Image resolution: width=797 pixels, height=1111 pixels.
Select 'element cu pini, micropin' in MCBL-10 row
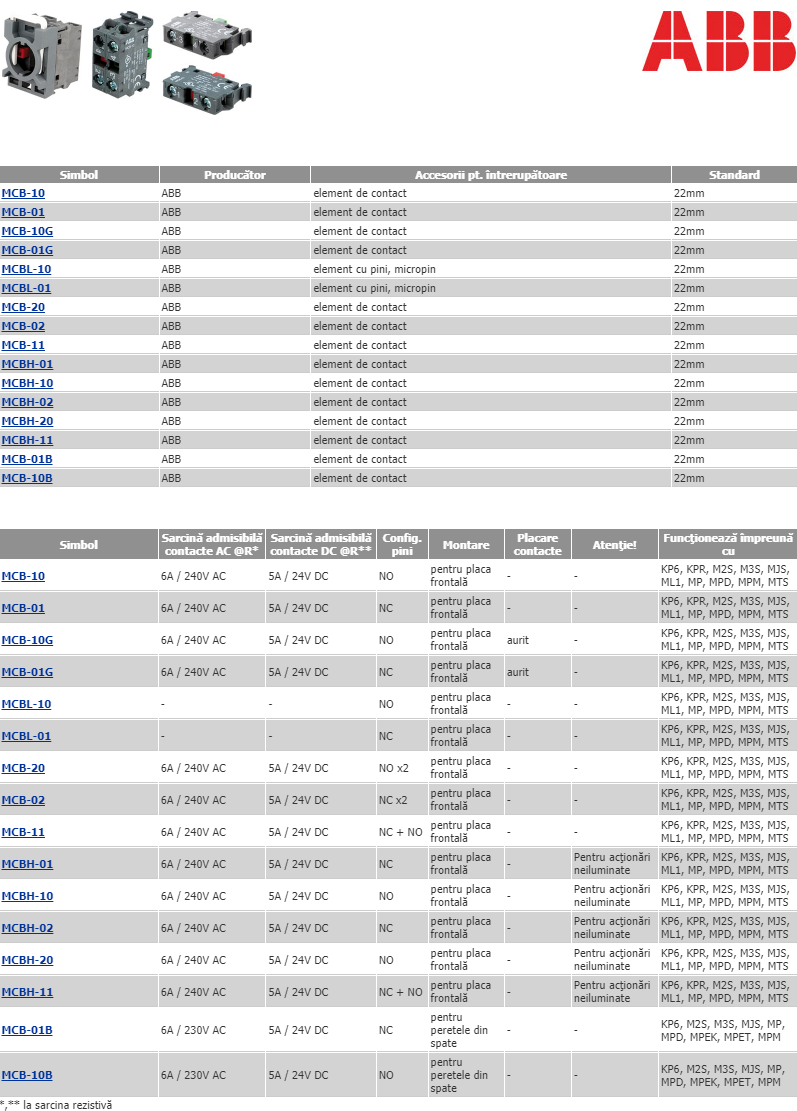(375, 269)
